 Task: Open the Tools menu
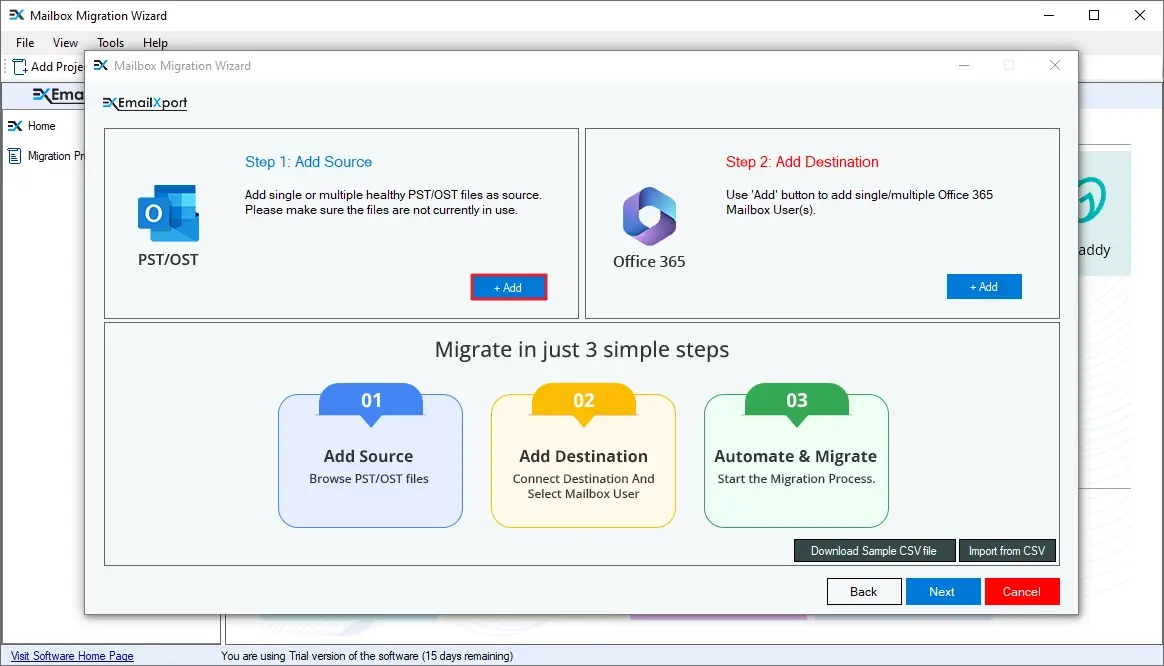tap(111, 43)
